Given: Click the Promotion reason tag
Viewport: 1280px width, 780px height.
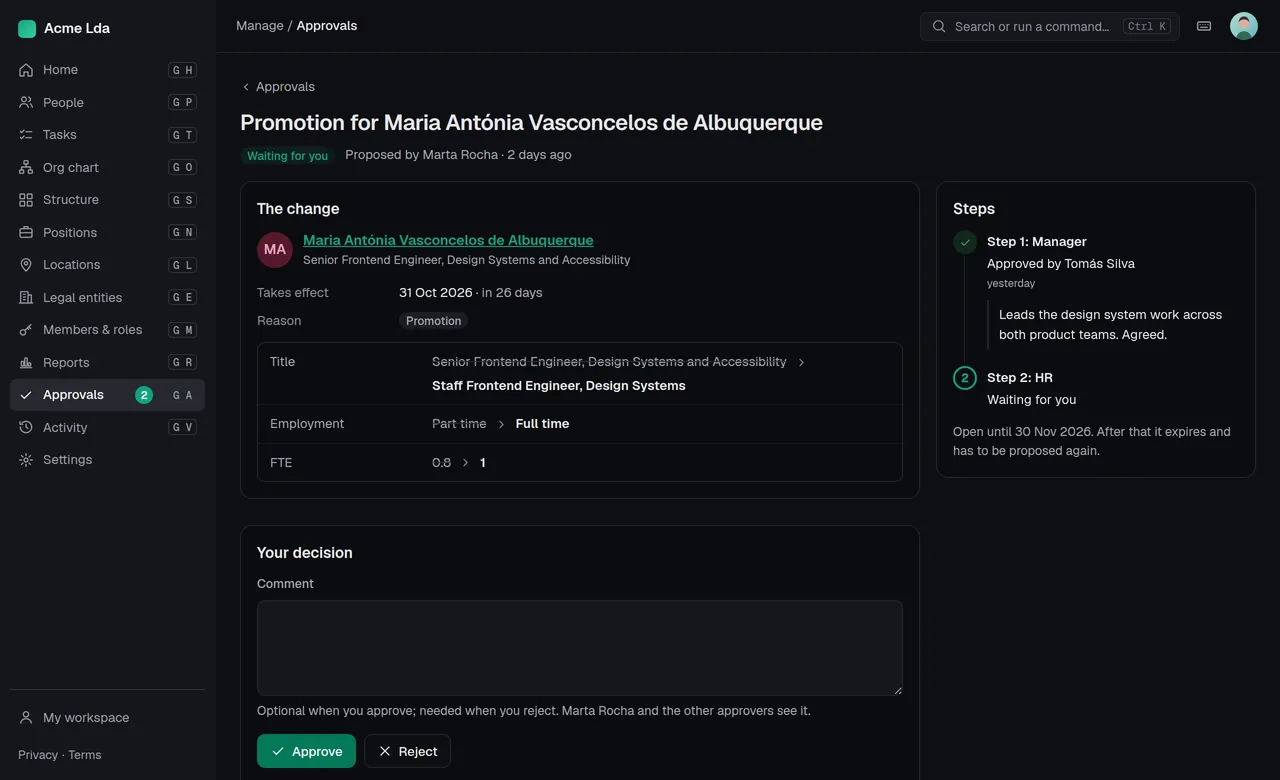Looking at the screenshot, I should pyautogui.click(x=433, y=321).
